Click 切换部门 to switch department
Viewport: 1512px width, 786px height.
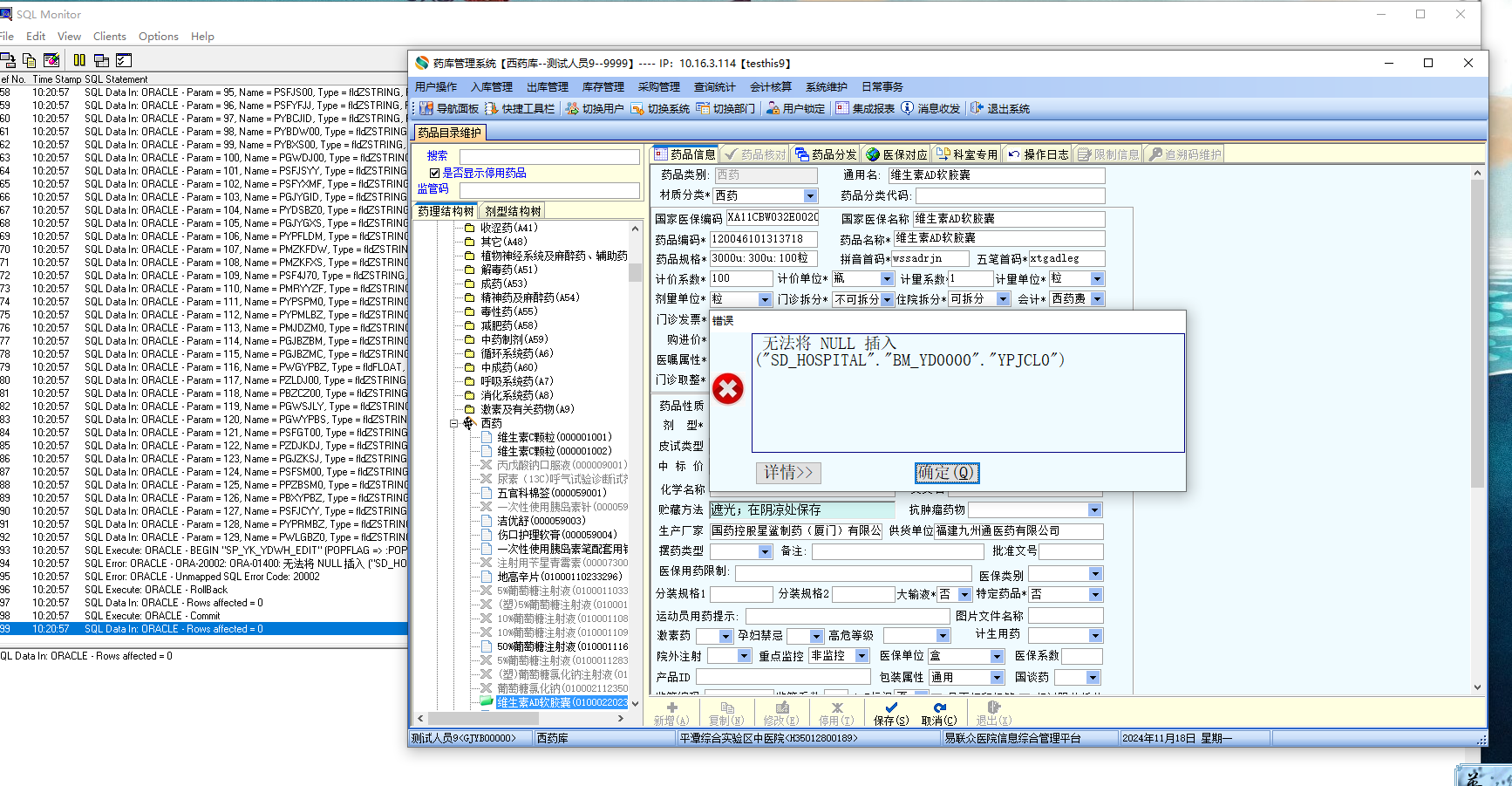(x=725, y=108)
